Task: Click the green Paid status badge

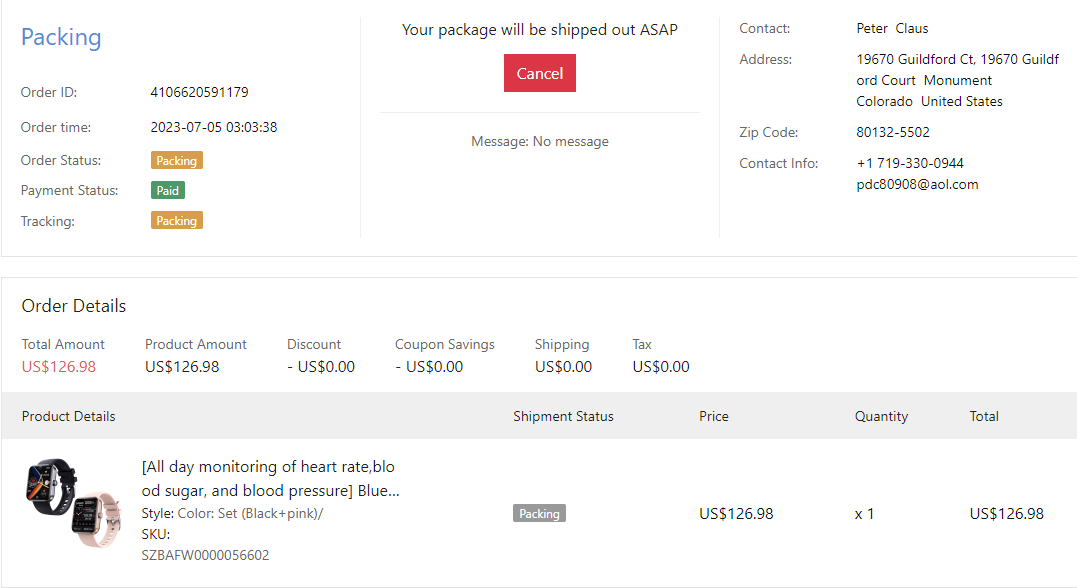Action: point(167,190)
